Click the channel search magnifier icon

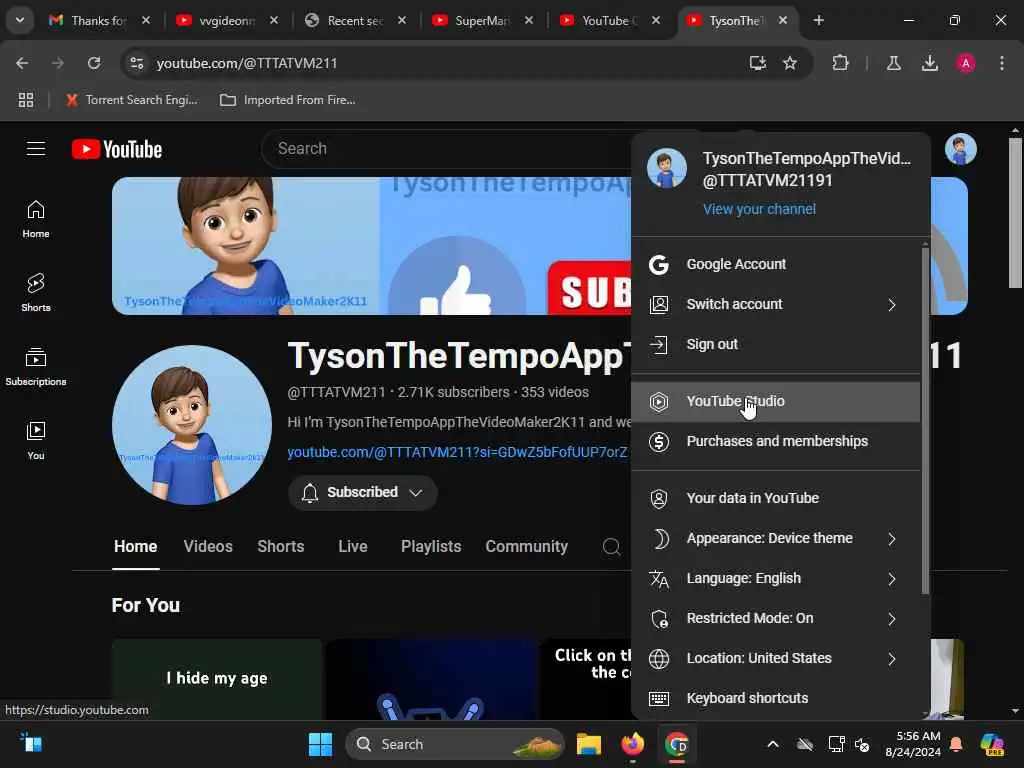pyautogui.click(x=611, y=547)
